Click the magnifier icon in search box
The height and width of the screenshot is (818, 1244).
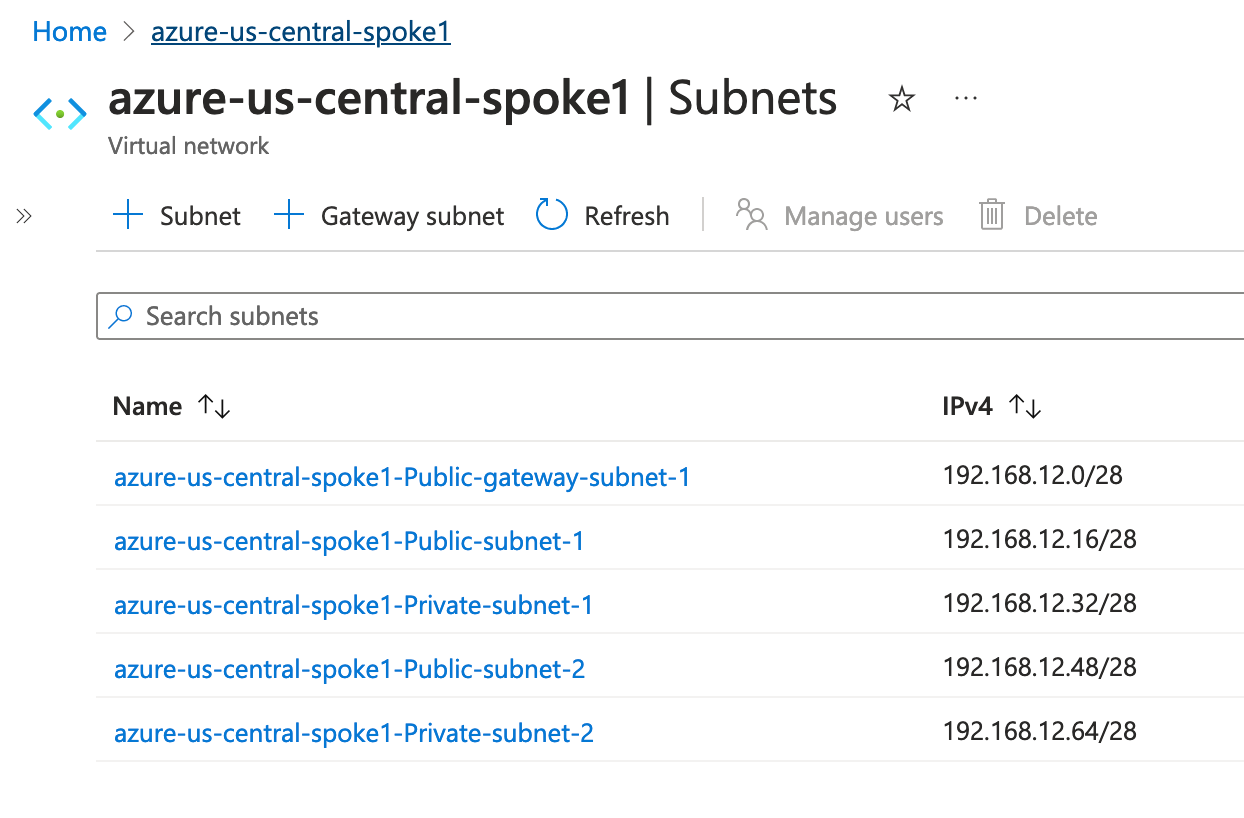click(121, 317)
